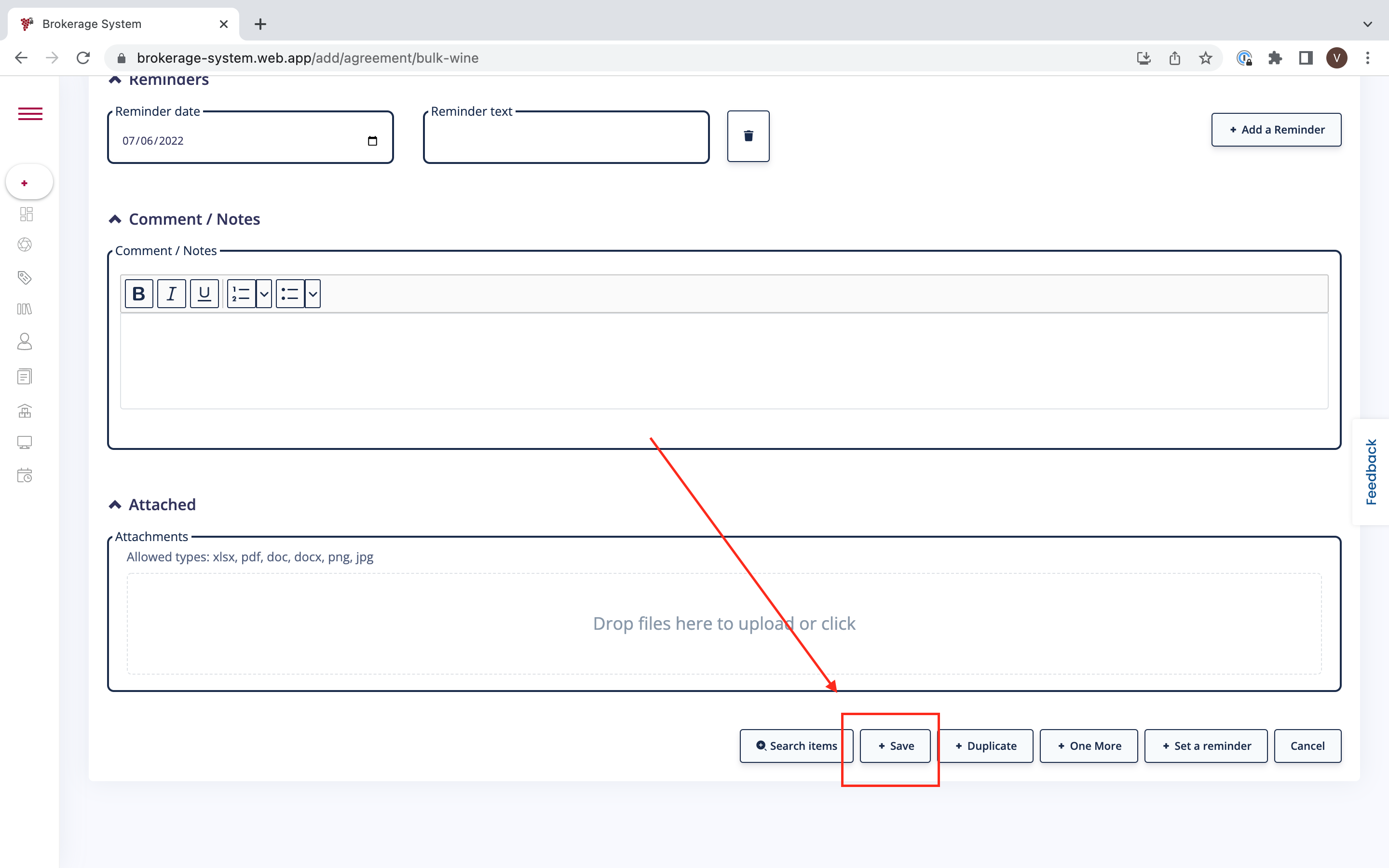Image resolution: width=1389 pixels, height=868 pixels.
Task: Click the monitor sidebar icon
Action: pyautogui.click(x=25, y=442)
